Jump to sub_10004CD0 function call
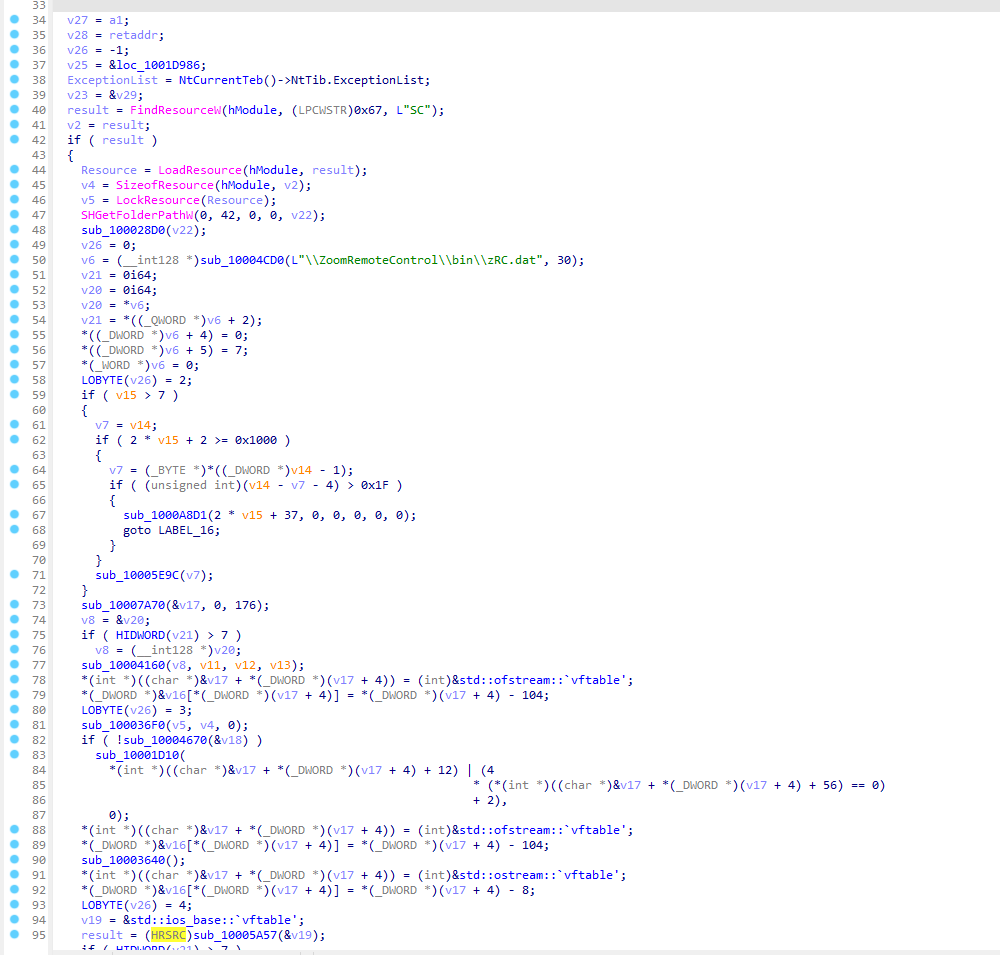Image resolution: width=1000 pixels, height=955 pixels. tap(239, 260)
